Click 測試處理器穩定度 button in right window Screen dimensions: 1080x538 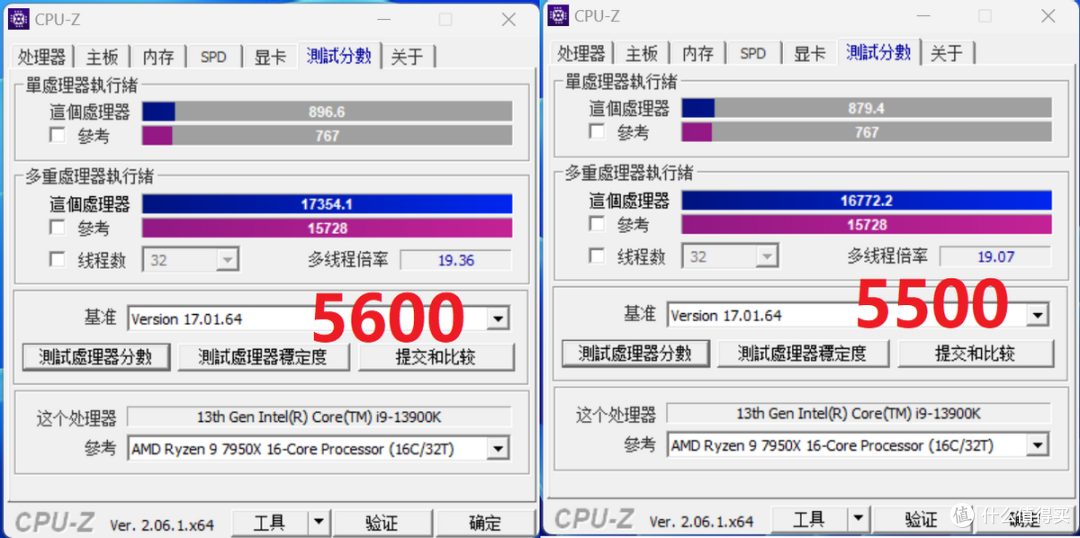tap(802, 353)
